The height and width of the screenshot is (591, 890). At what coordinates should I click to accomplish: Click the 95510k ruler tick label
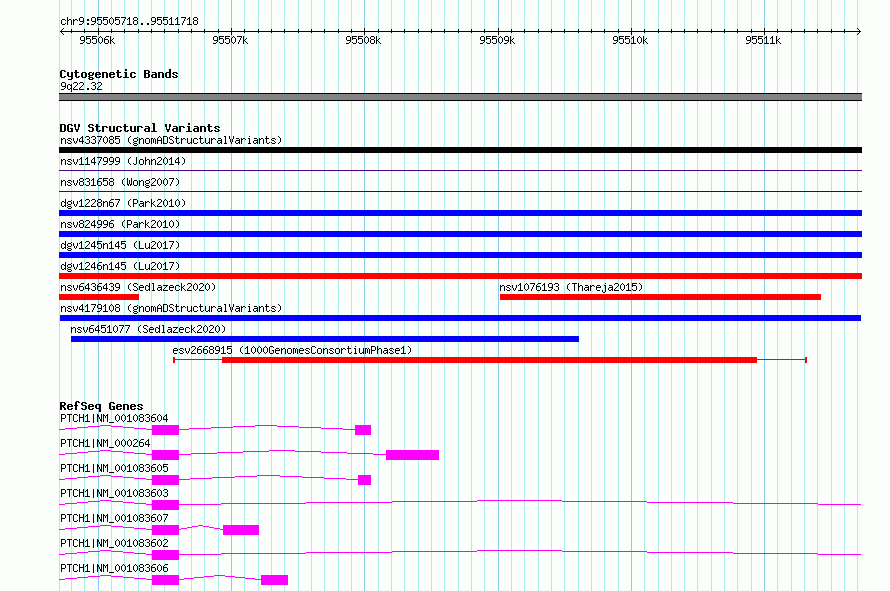[x=630, y=40]
